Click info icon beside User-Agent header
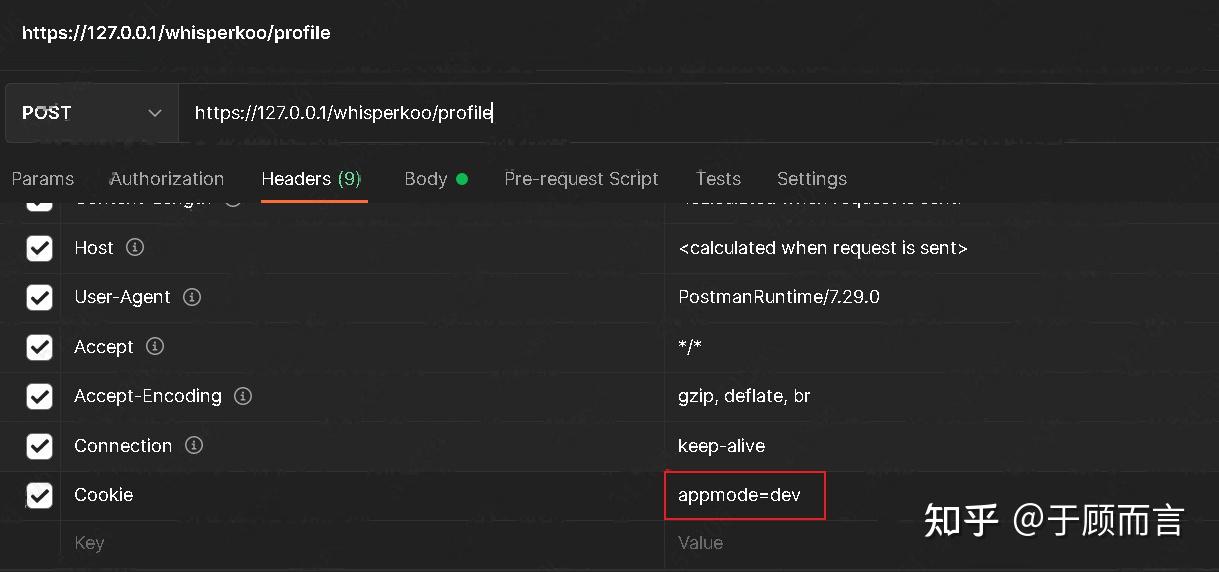This screenshot has height=572, width=1219. point(192,297)
